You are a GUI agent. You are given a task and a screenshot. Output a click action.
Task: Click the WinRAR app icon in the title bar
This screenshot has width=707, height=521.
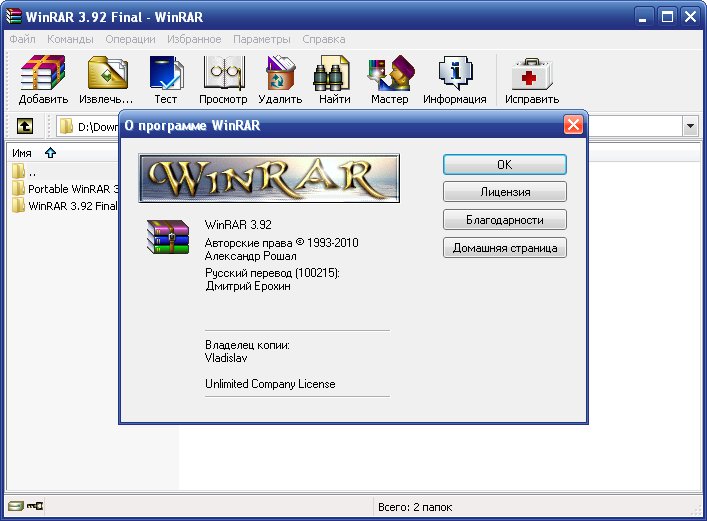pyautogui.click(x=14, y=16)
